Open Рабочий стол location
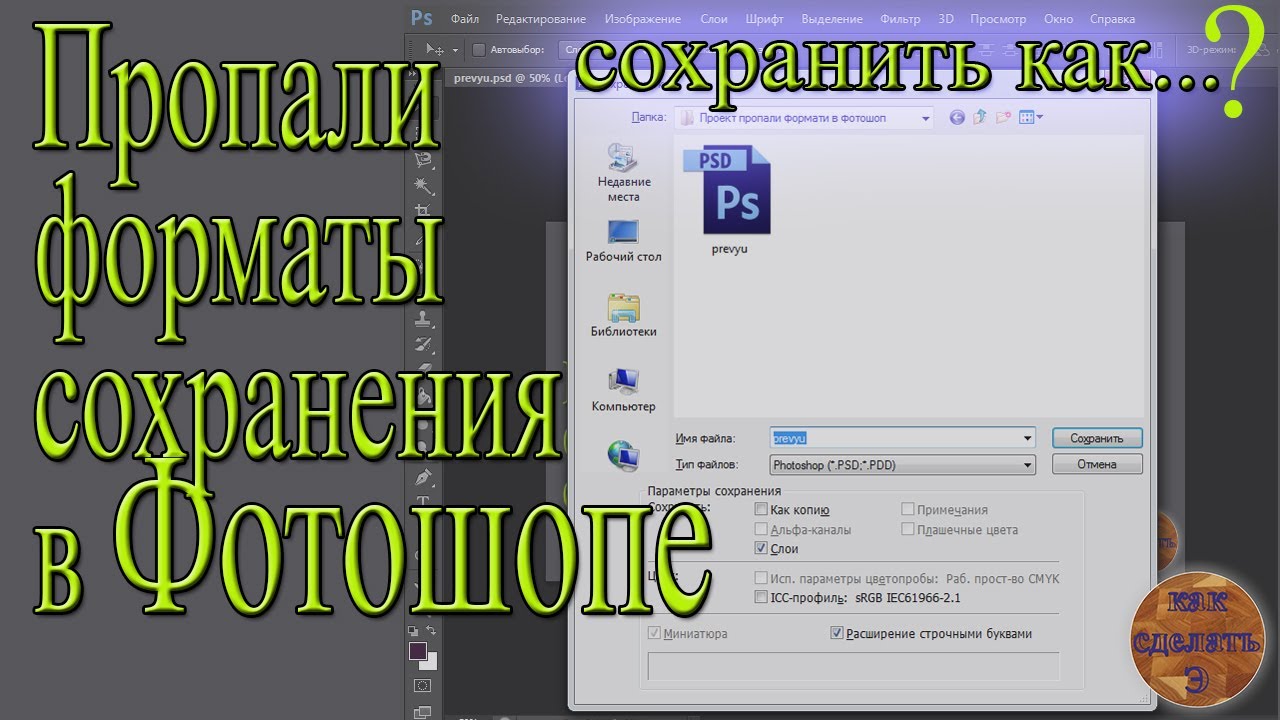Image resolution: width=1280 pixels, height=720 pixels. click(624, 240)
